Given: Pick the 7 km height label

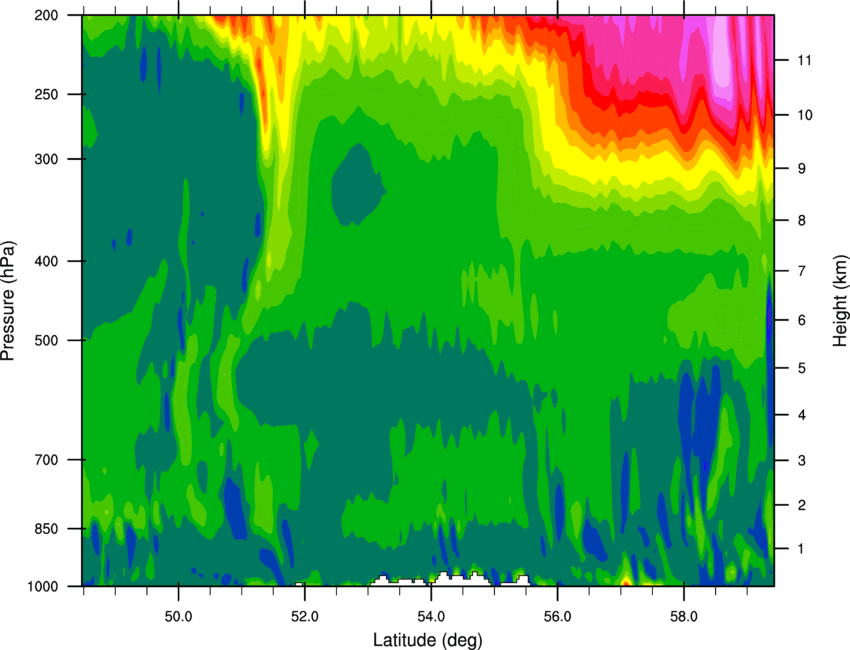Looking at the screenshot, I should click(x=801, y=271).
